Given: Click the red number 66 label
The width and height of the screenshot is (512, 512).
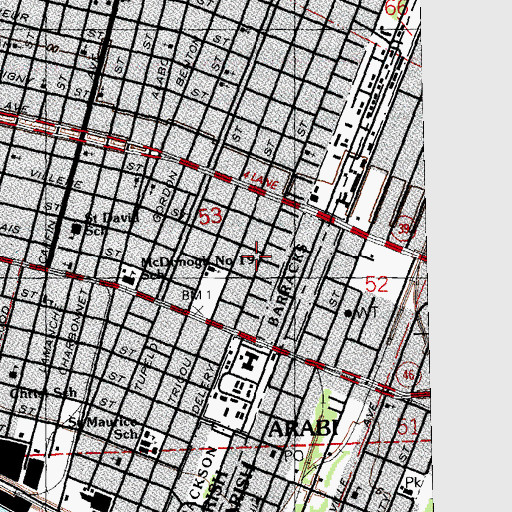Looking at the screenshot, I should point(397,7).
